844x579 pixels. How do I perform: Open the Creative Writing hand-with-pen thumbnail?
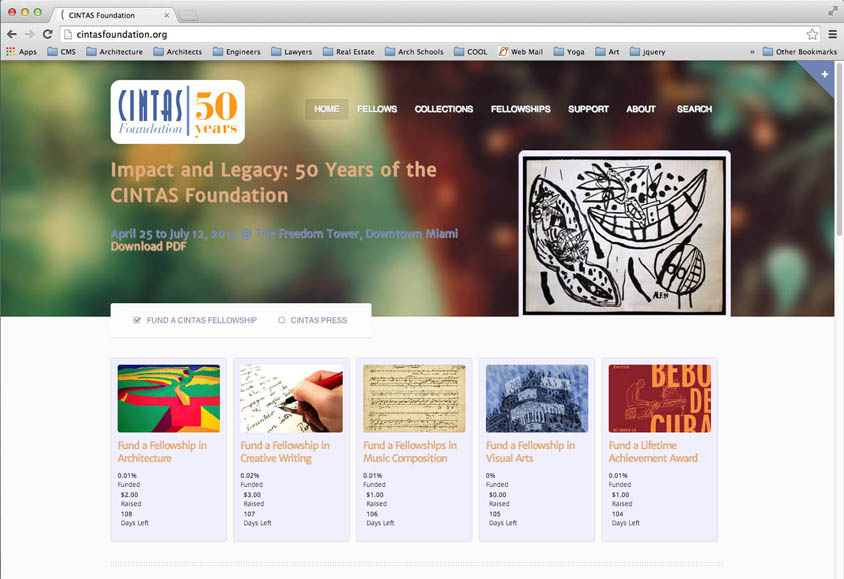[x=291, y=398]
